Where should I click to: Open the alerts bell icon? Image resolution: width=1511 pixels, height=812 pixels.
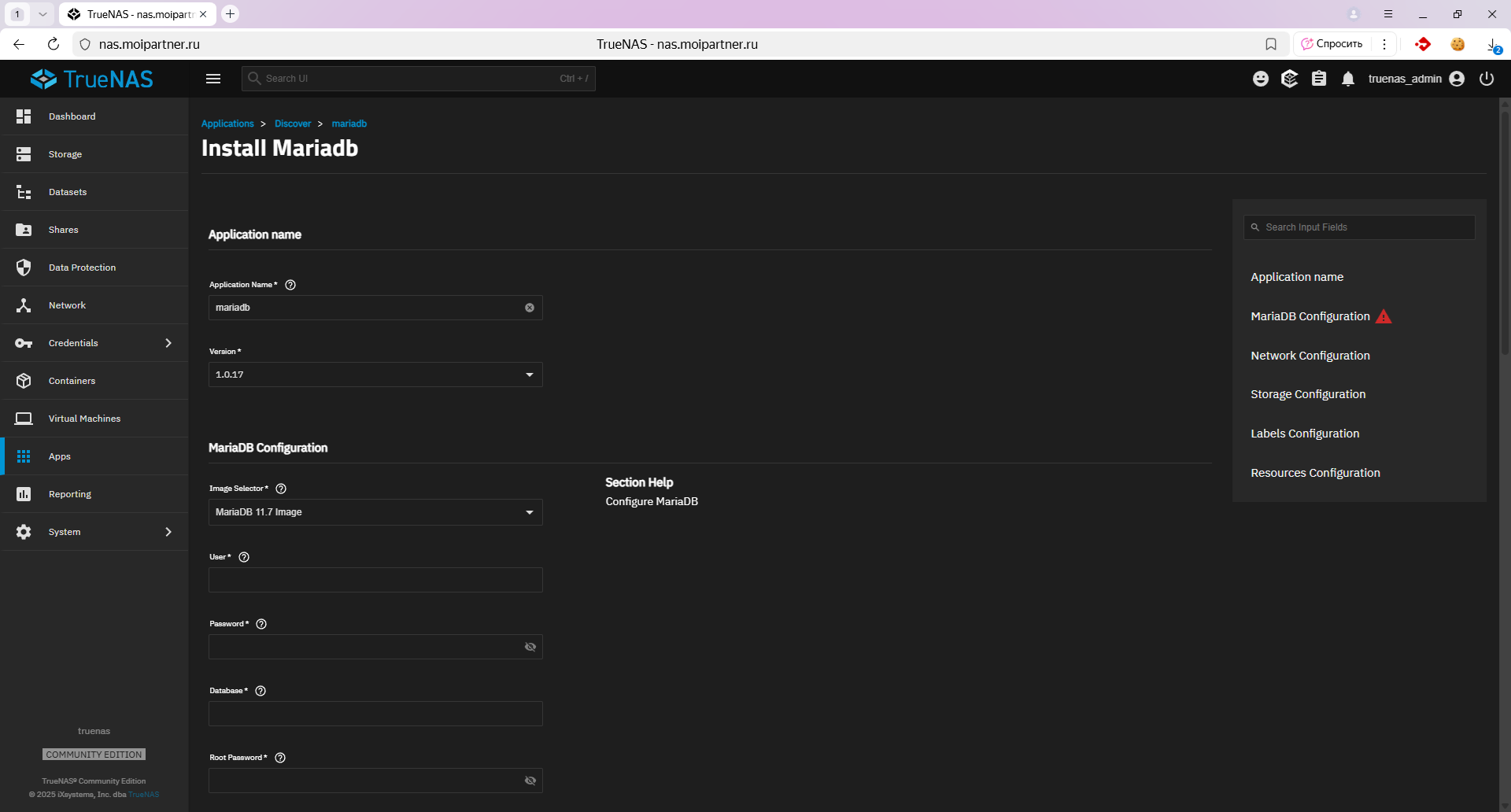[1348, 79]
